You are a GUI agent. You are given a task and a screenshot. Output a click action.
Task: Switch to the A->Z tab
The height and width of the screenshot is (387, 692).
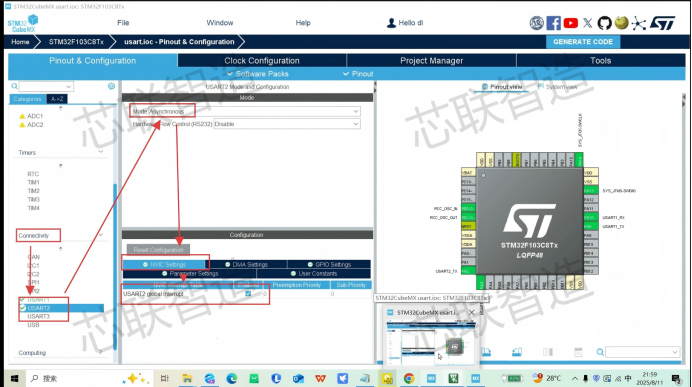pyautogui.click(x=57, y=99)
